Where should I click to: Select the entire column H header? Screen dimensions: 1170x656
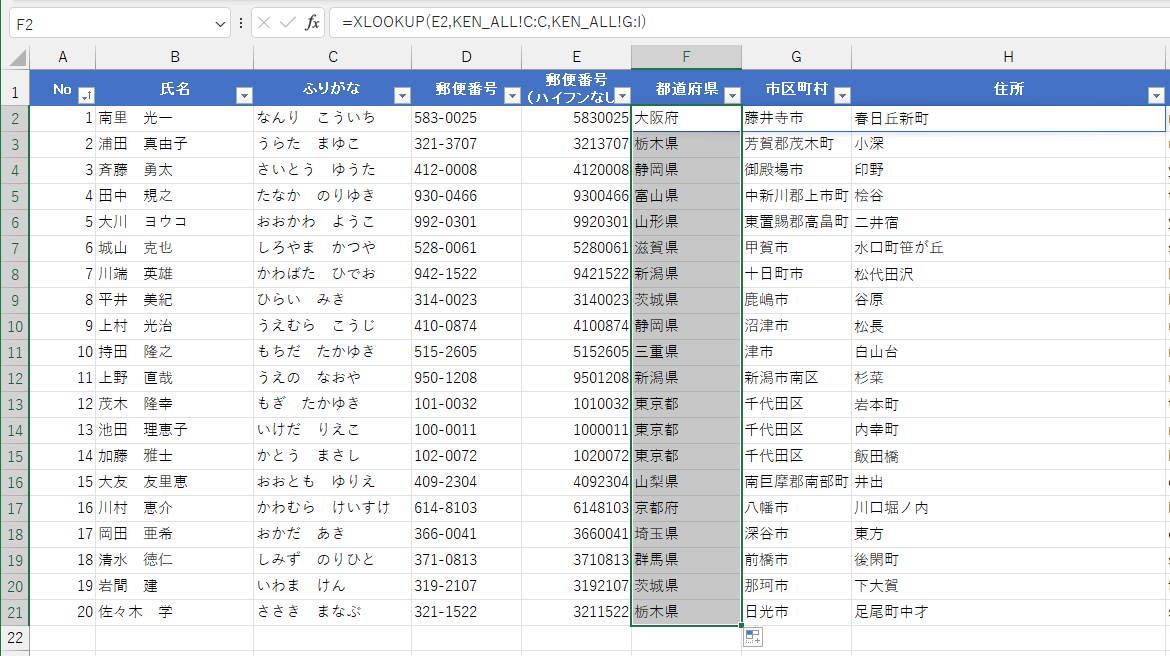(x=1008, y=57)
